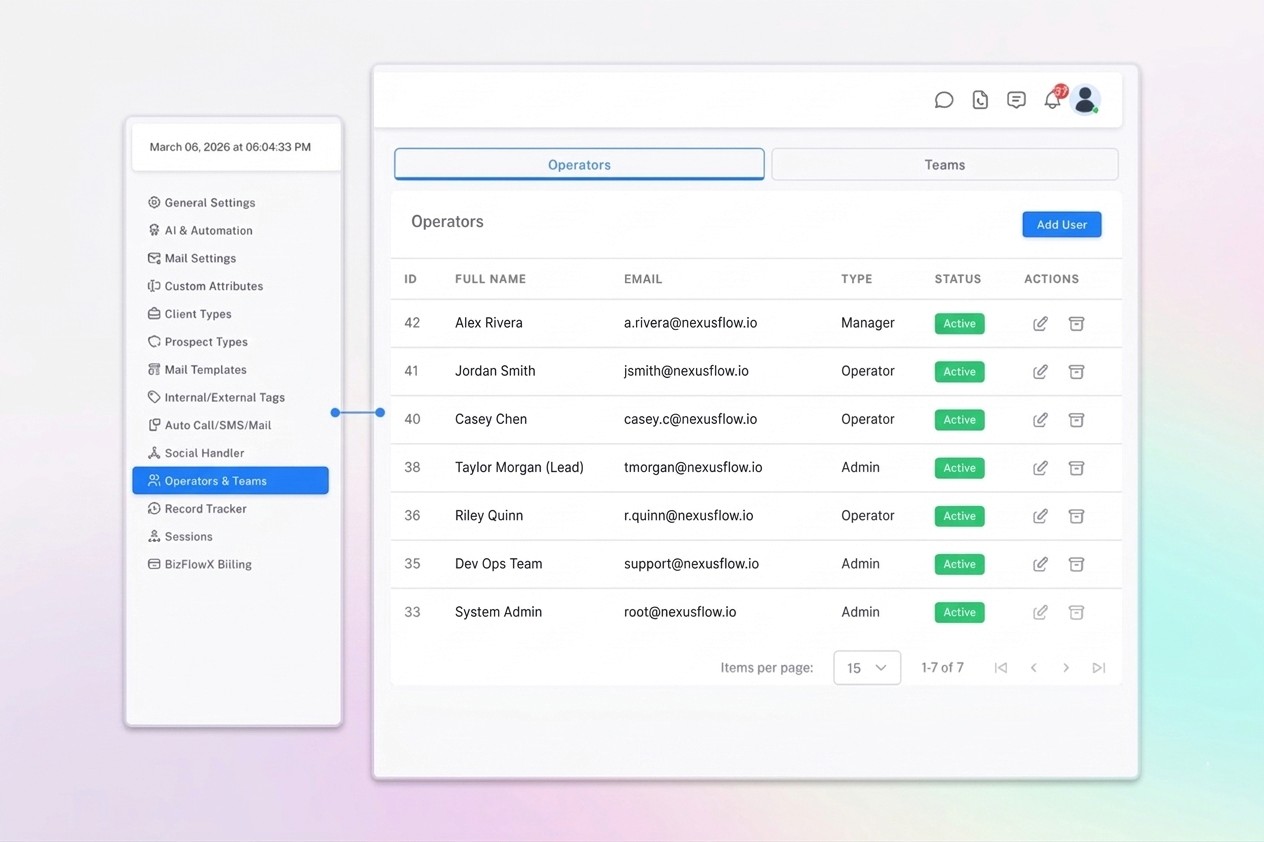Archive the Dev Ops Team operator
Viewport: 1264px width, 842px height.
[1076, 564]
